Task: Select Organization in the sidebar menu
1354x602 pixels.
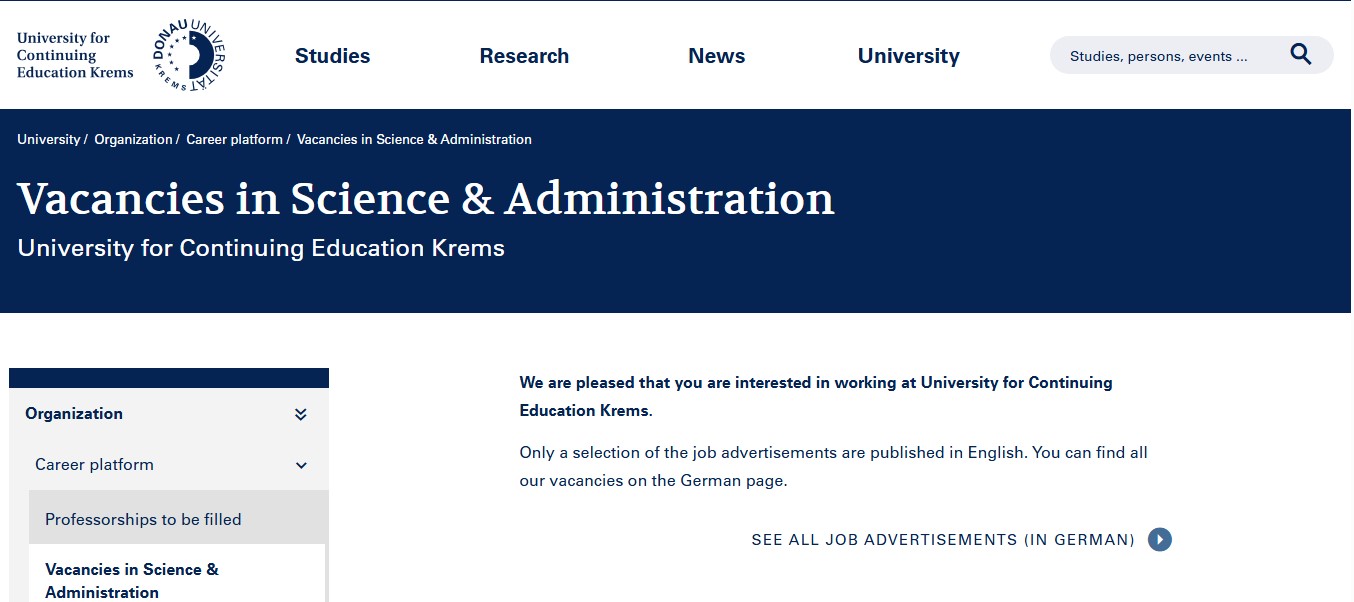Action: click(74, 414)
